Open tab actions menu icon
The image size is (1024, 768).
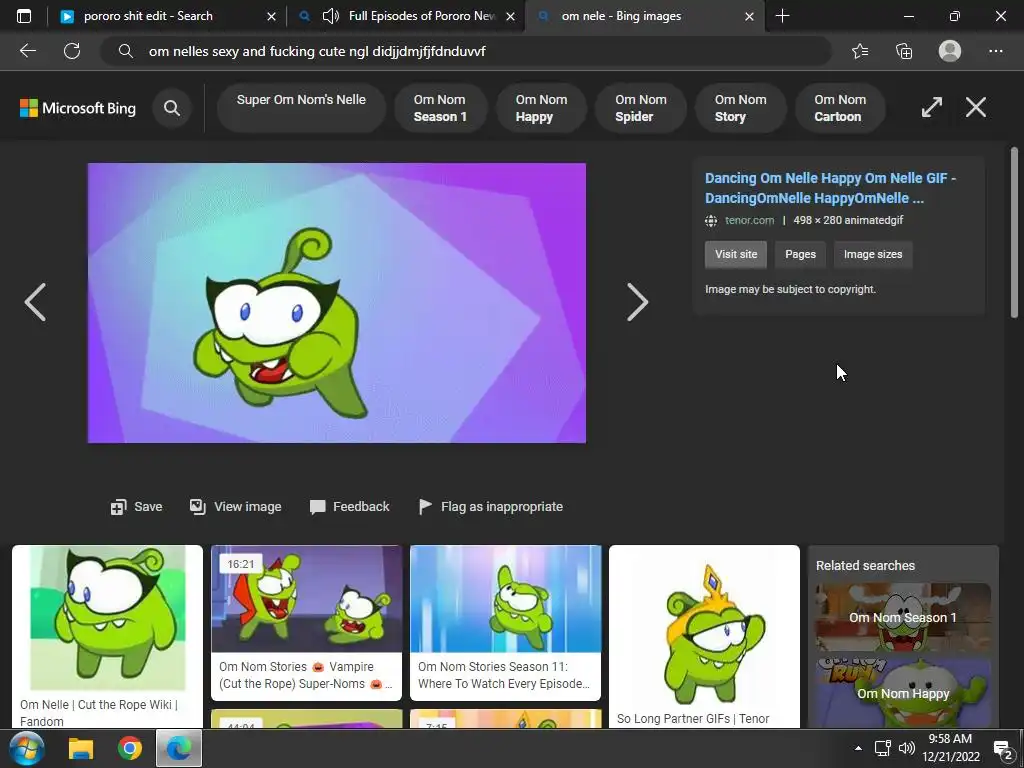[x=24, y=16]
